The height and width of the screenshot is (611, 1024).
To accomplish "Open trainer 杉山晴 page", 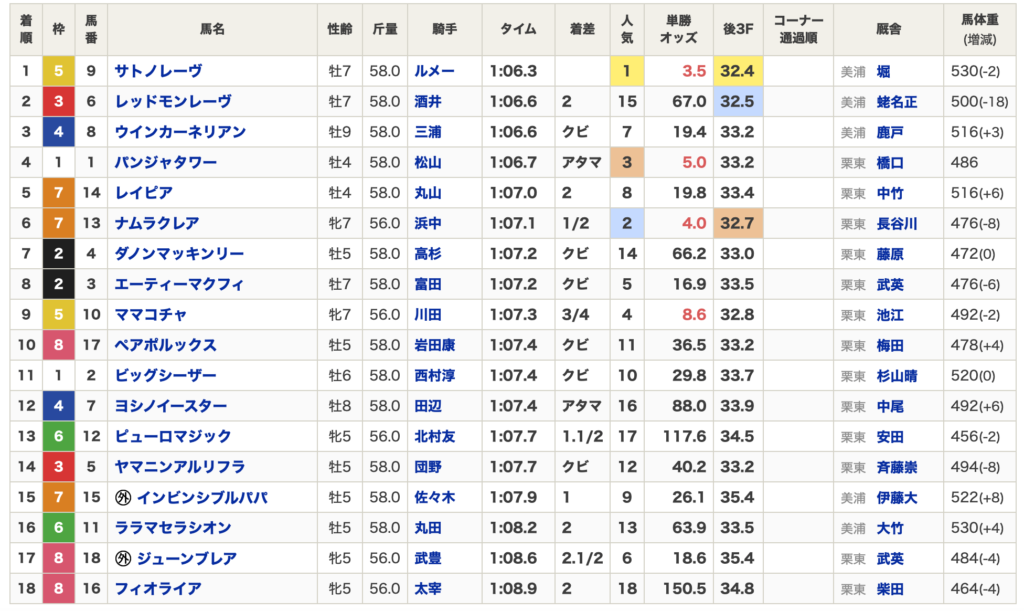I will pos(897,375).
